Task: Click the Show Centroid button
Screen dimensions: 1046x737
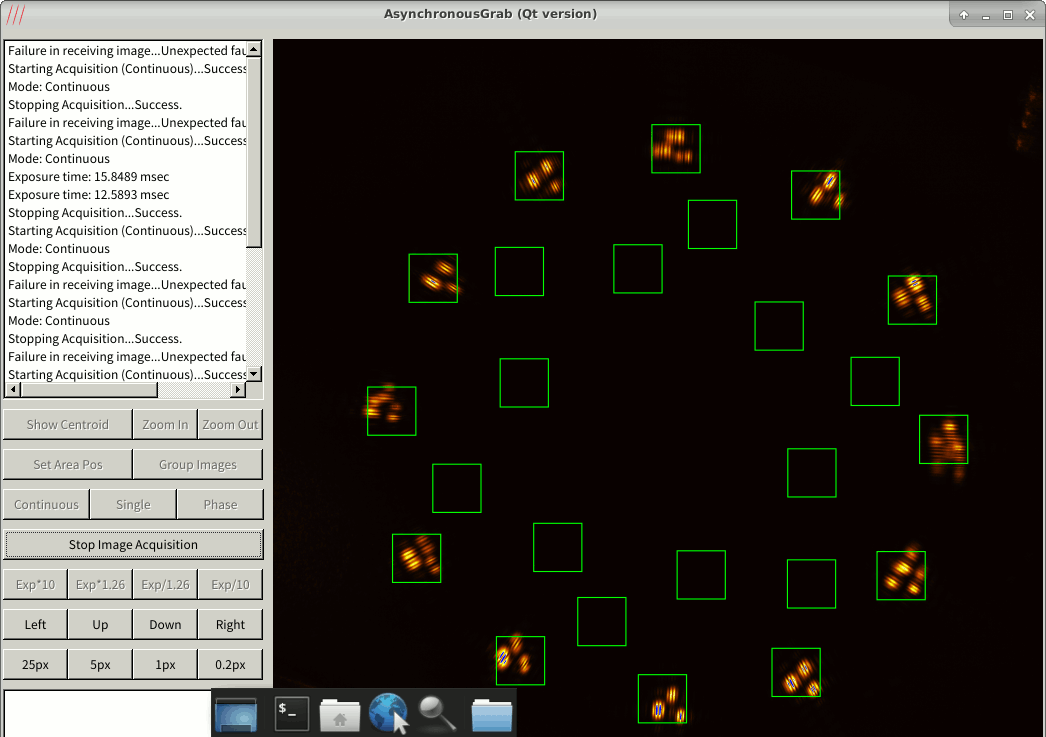Action: (x=67, y=424)
